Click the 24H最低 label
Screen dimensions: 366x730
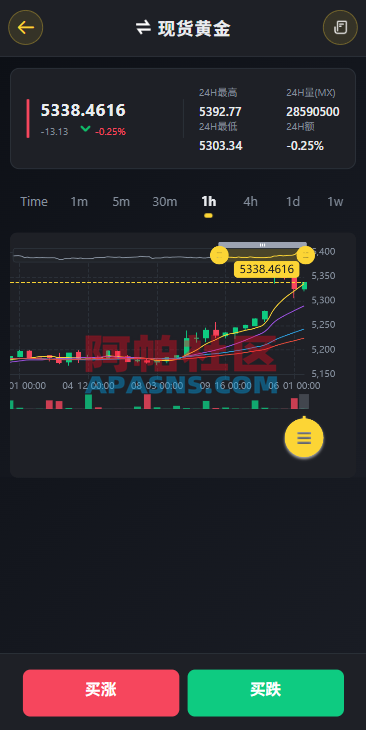[x=218, y=127]
